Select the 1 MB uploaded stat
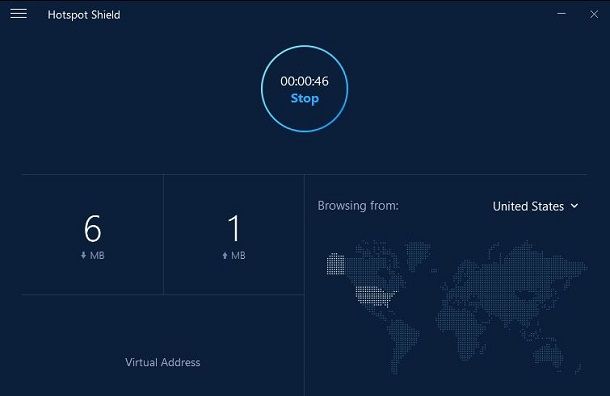The image size is (610, 396). pyautogui.click(x=234, y=236)
